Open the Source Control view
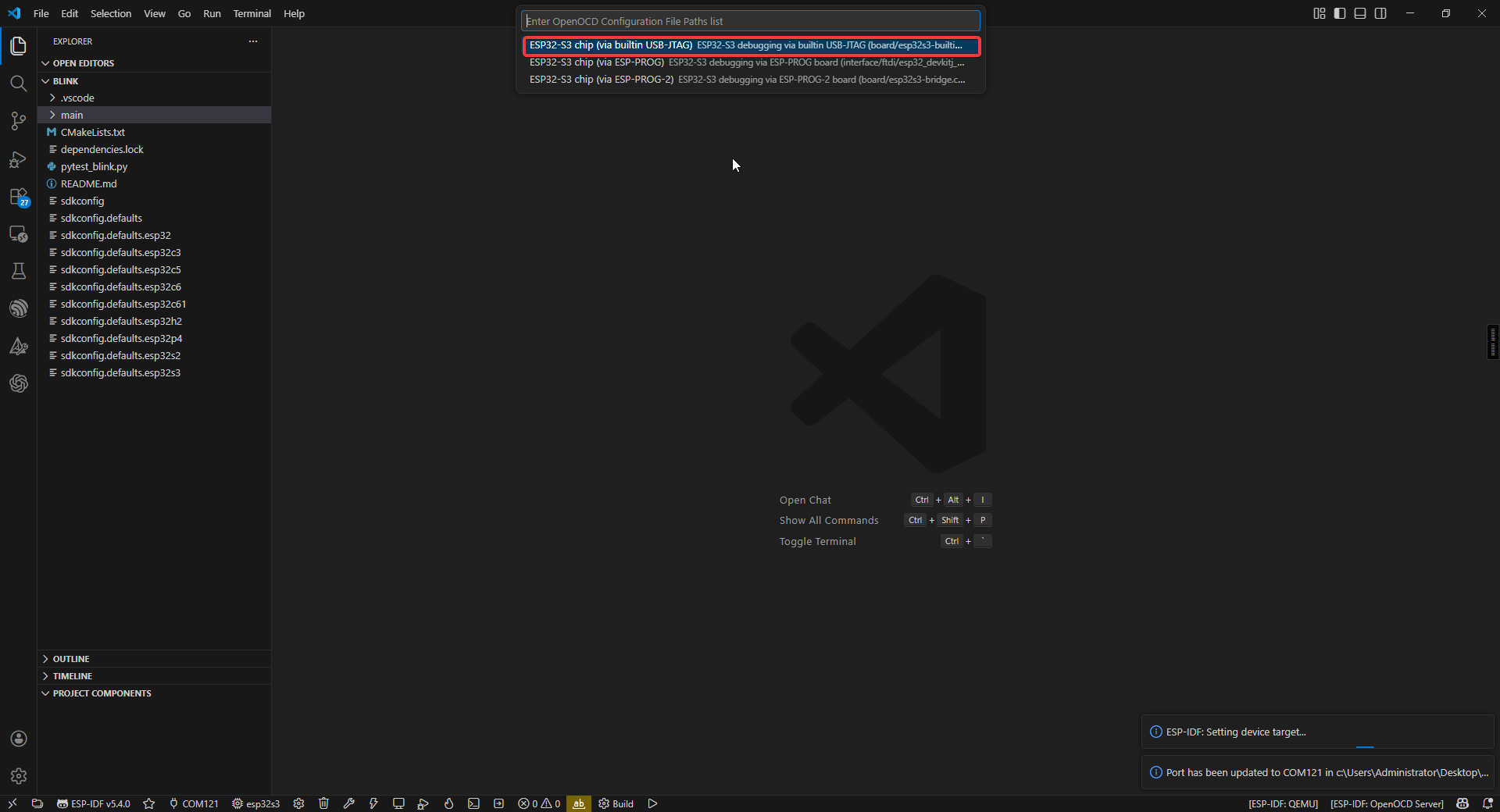 [19, 121]
